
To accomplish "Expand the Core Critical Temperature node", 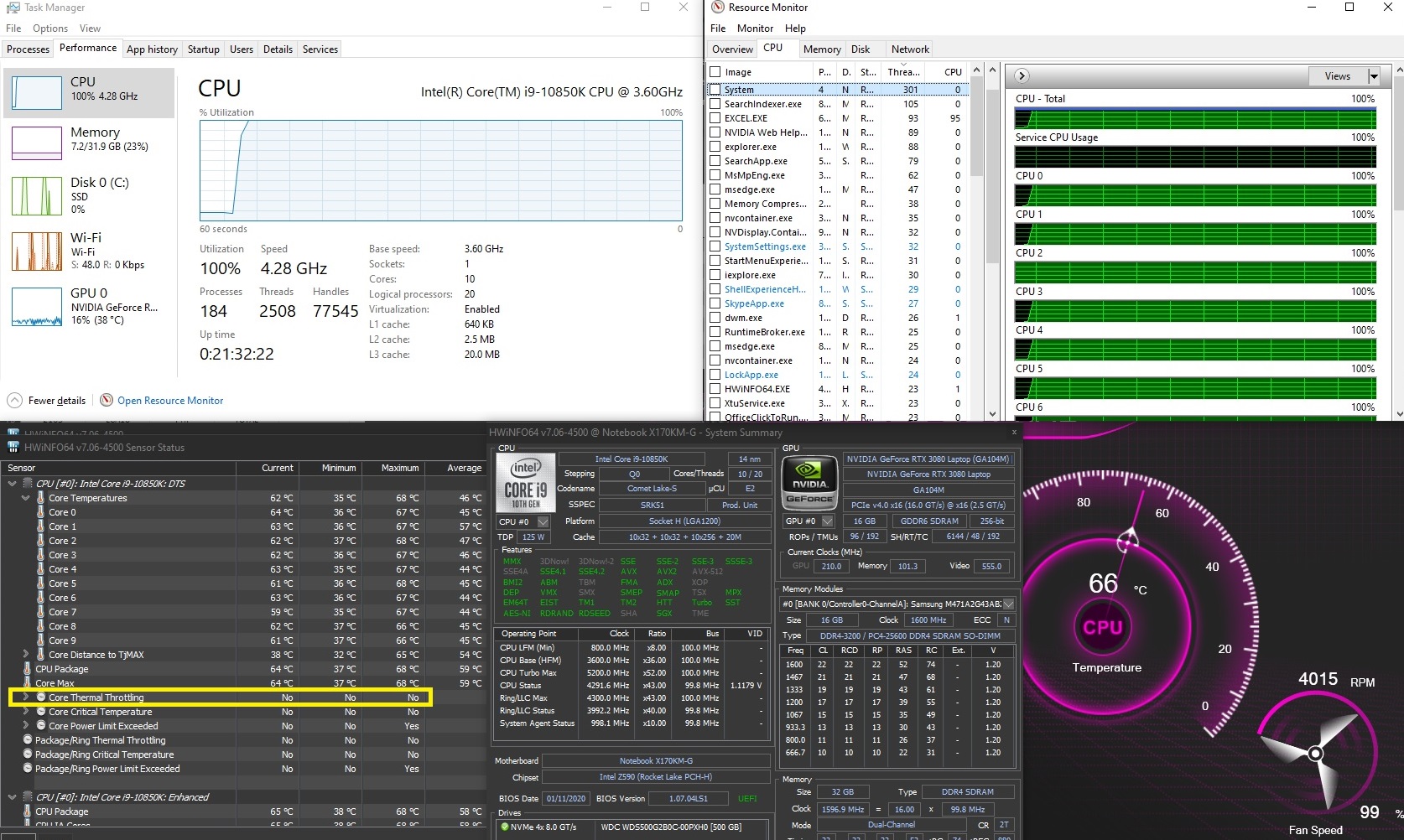I will click(25, 712).
